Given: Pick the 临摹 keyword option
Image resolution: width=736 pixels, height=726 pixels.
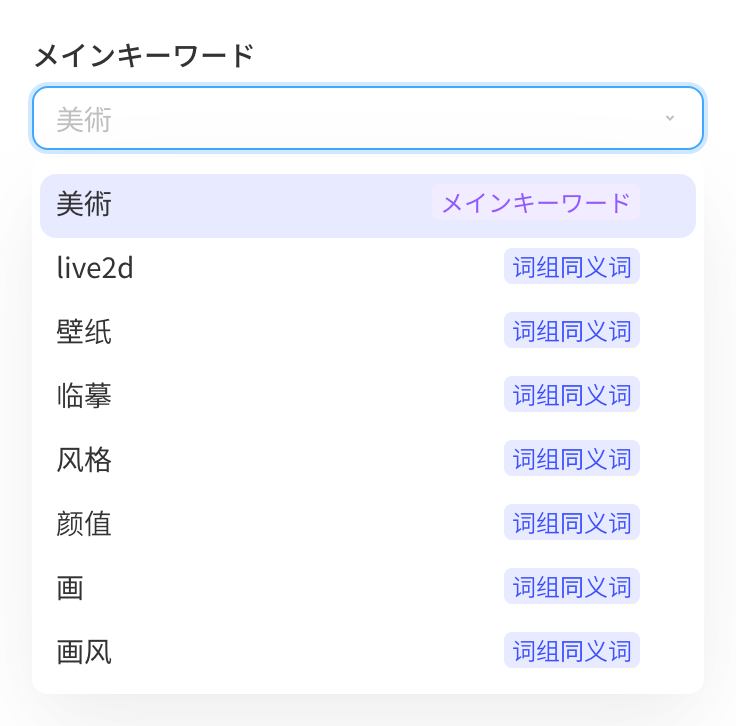Looking at the screenshot, I should 368,395.
